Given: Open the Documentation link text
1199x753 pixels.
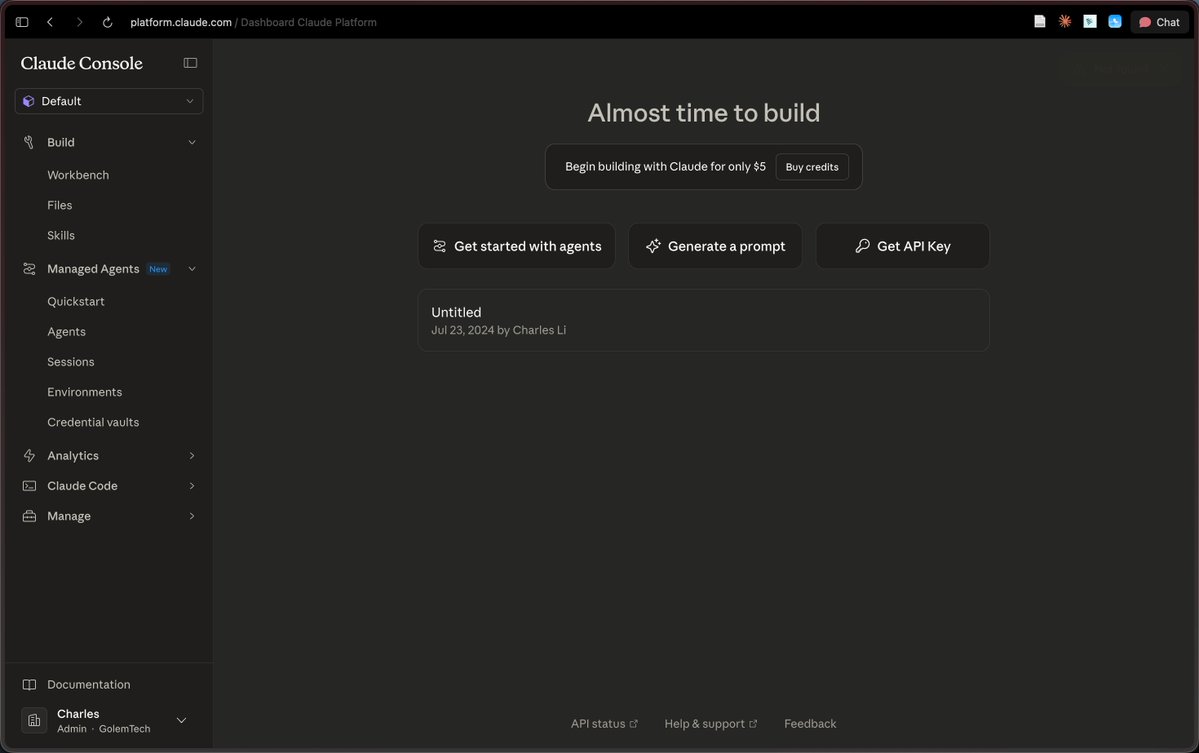Looking at the screenshot, I should (89, 684).
